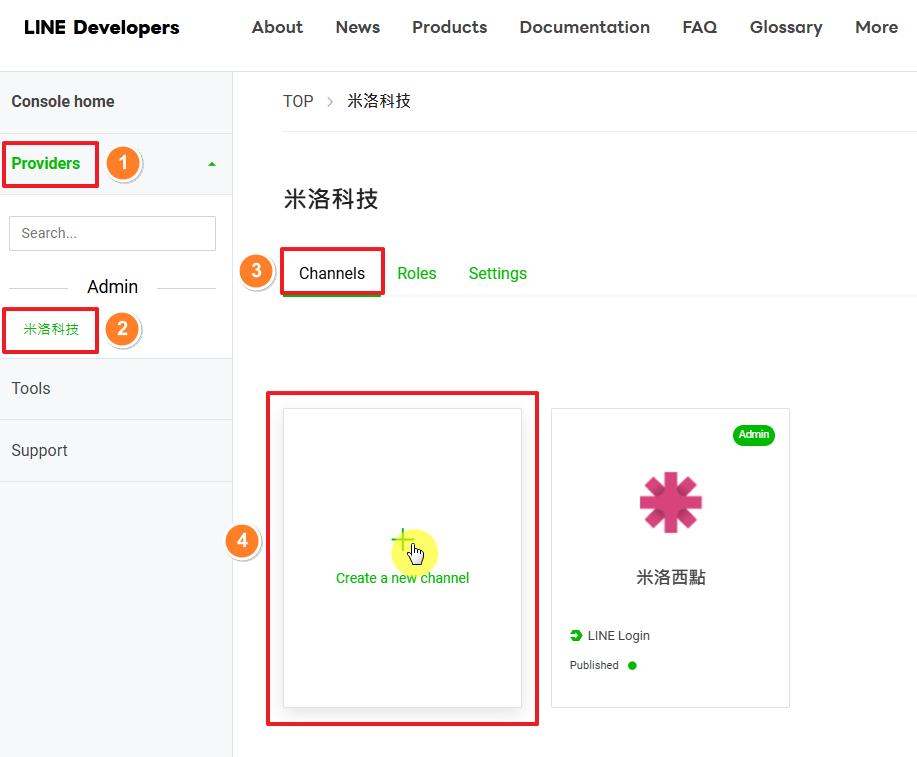Switch to the Channels tab
Screen dimensions: 917x757
[332, 273]
